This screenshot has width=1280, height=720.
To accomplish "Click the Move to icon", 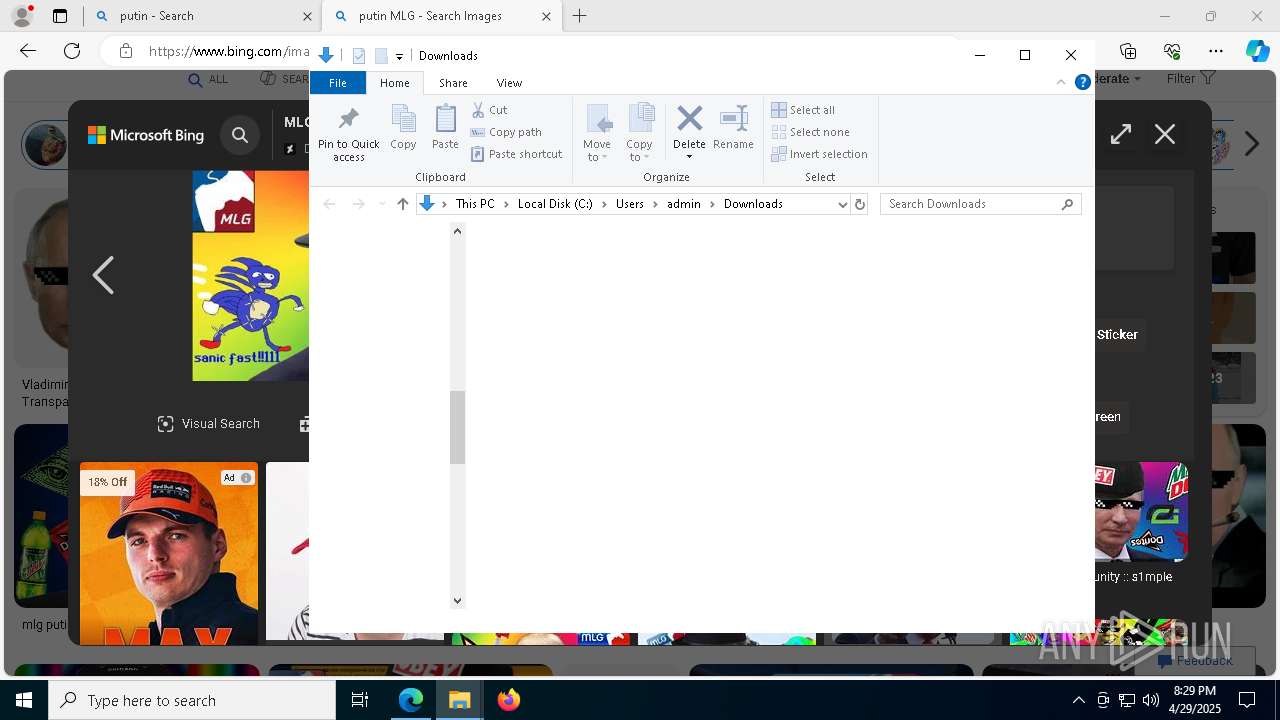I will tap(597, 119).
